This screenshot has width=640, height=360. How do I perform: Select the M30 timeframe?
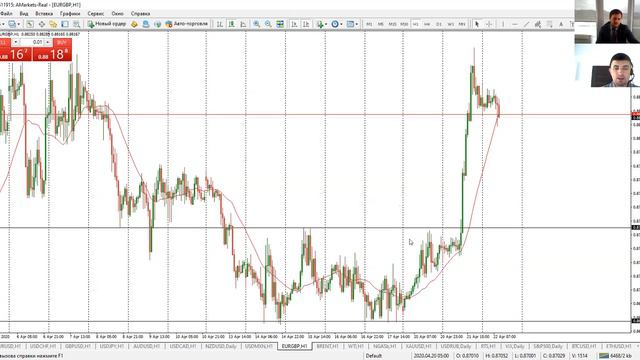pyautogui.click(x=404, y=24)
